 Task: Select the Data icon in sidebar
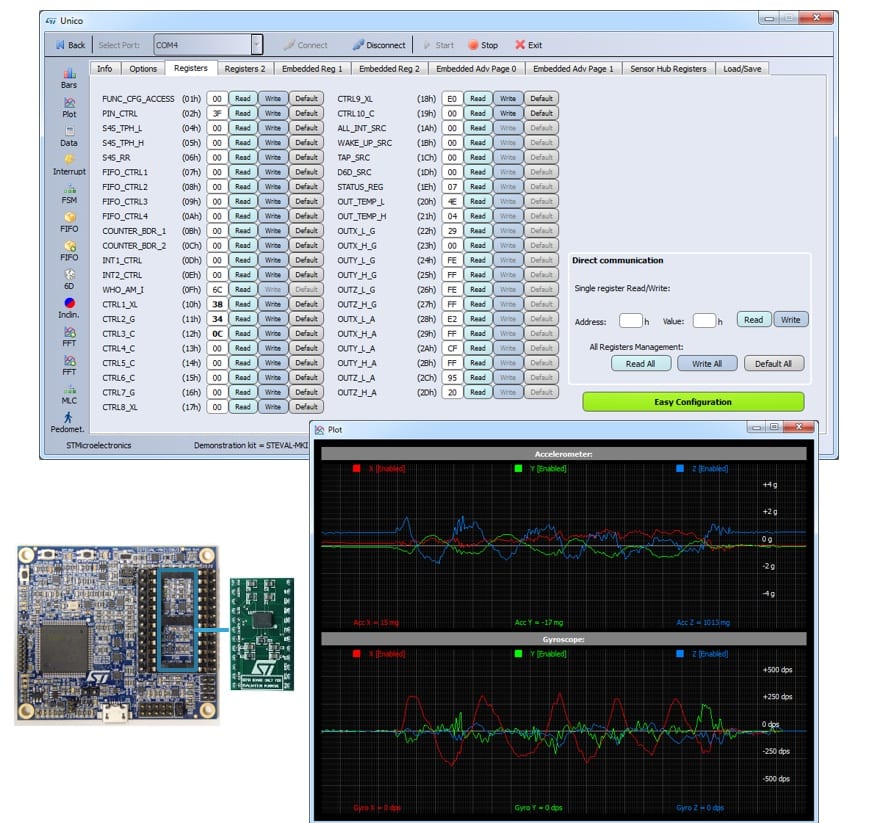(69, 135)
